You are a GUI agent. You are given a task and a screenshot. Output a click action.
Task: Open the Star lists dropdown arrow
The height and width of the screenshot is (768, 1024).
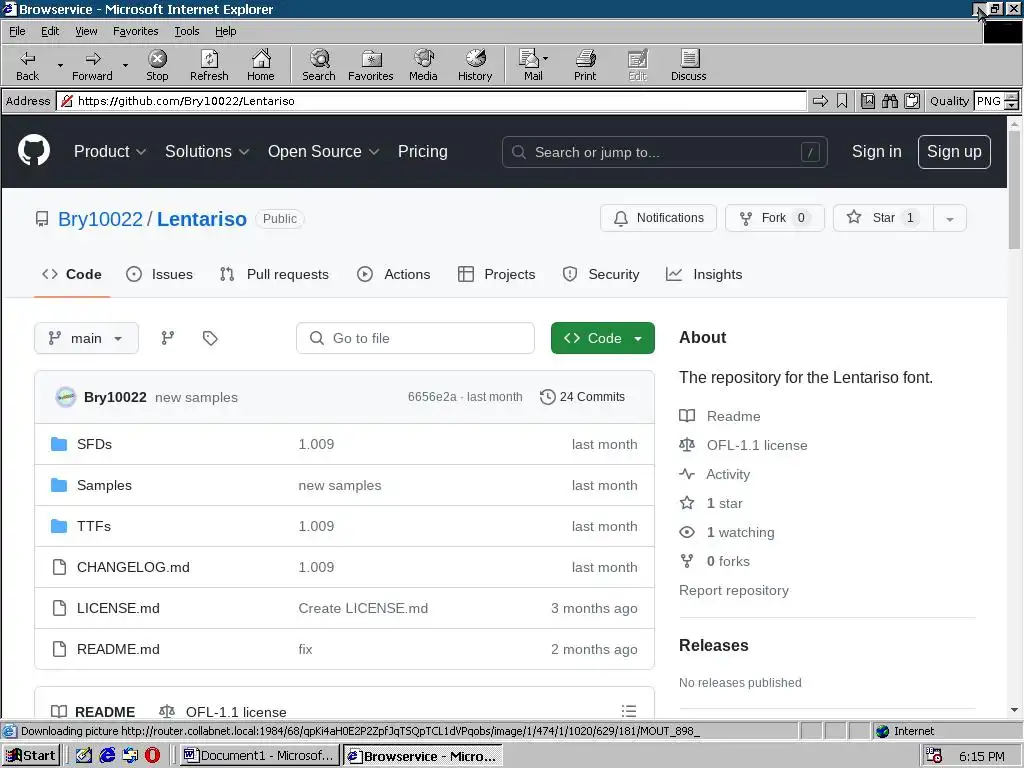[x=950, y=219]
